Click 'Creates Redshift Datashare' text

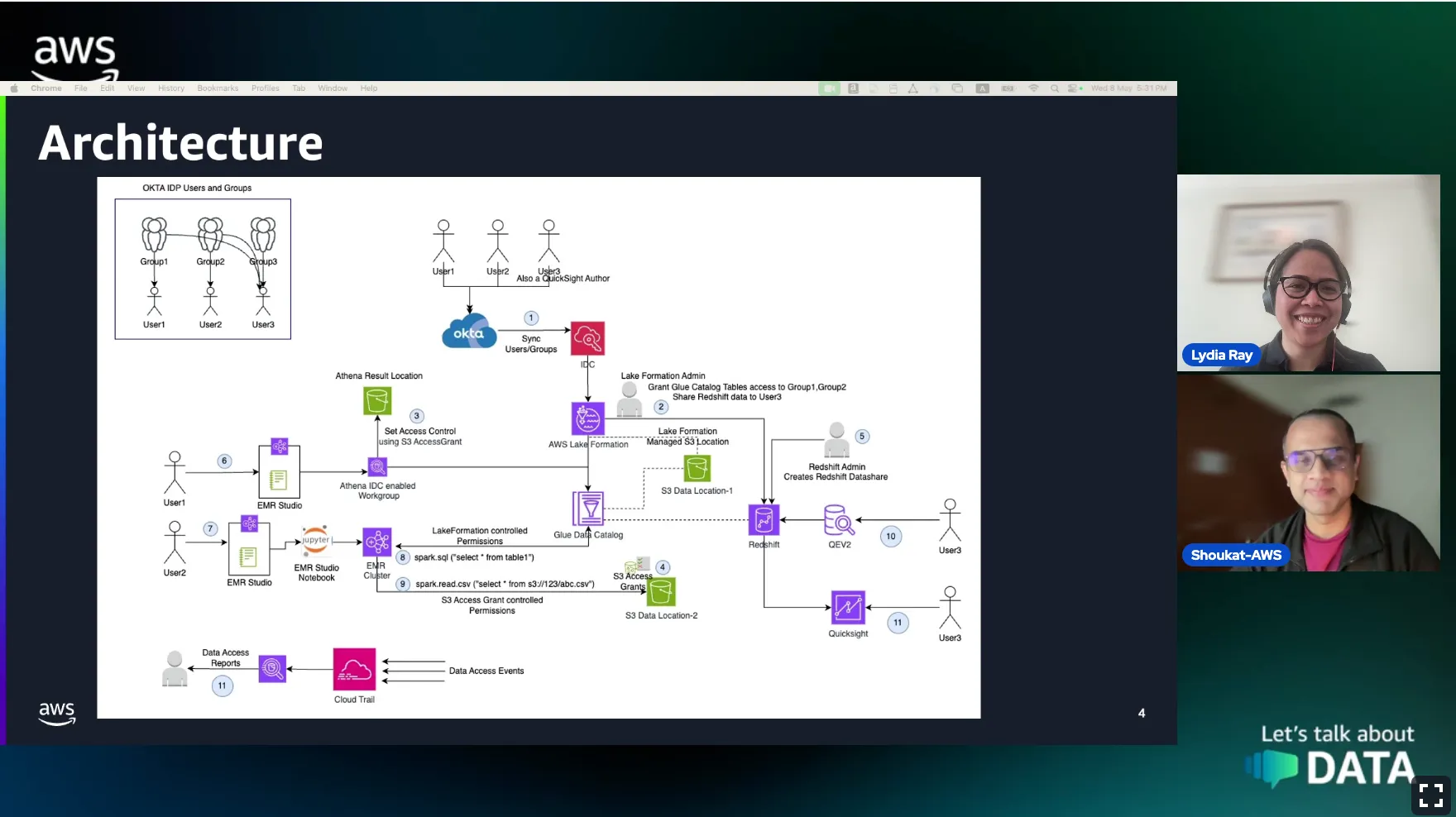click(x=836, y=477)
